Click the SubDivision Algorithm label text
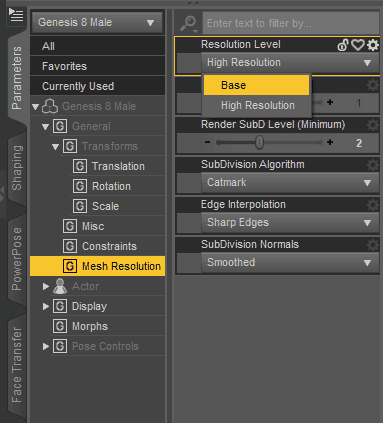Screen dimensions: 383x423 coord(253,165)
